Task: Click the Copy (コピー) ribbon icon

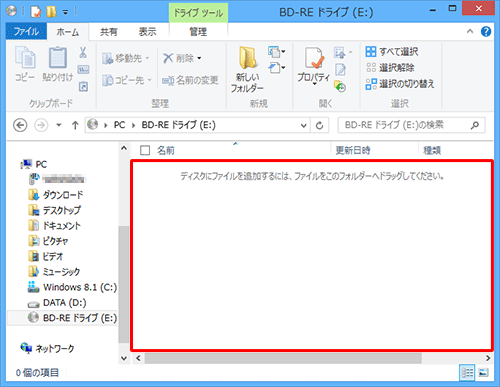Action: pyautogui.click(x=25, y=64)
